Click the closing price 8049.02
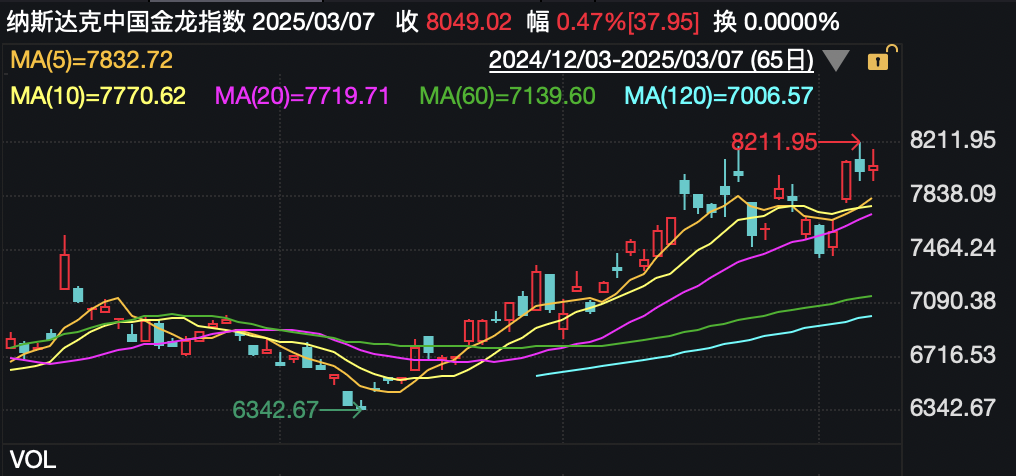The height and width of the screenshot is (476, 1016). [x=468, y=23]
